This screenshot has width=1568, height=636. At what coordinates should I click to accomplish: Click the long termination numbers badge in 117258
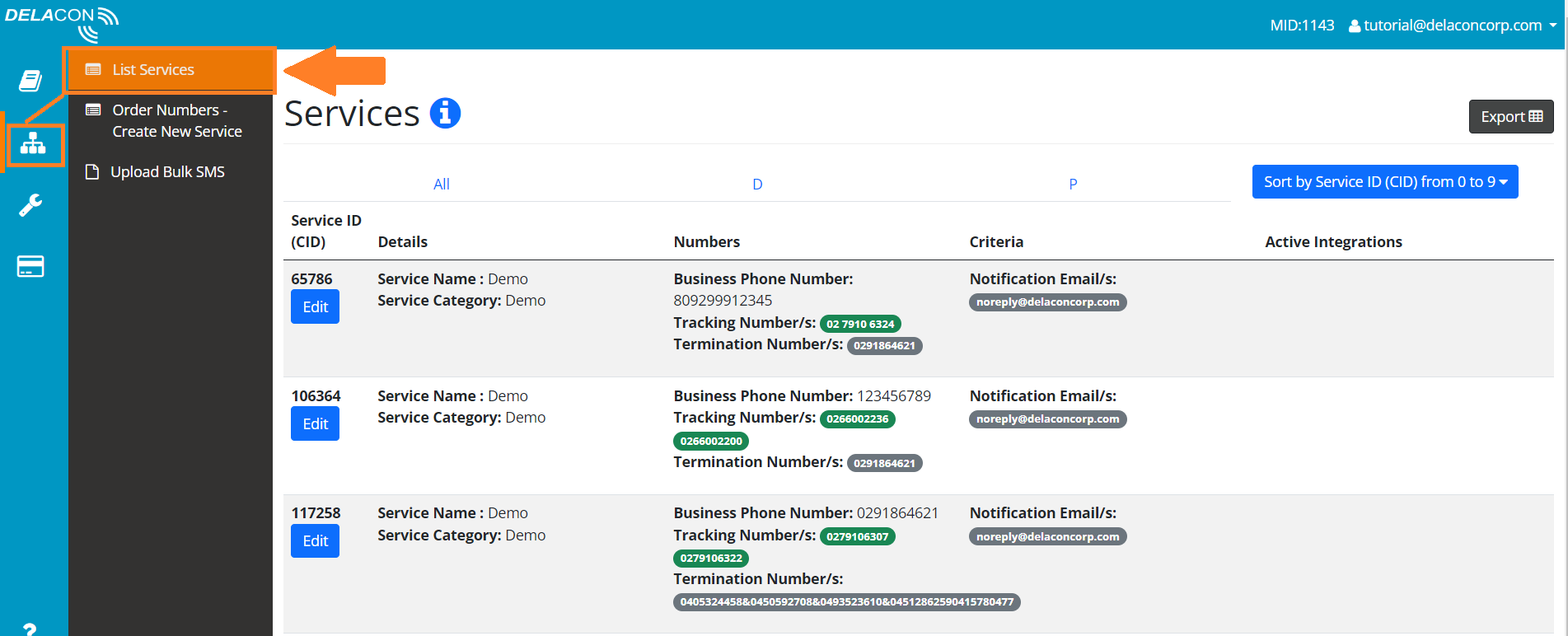pyautogui.click(x=847, y=602)
